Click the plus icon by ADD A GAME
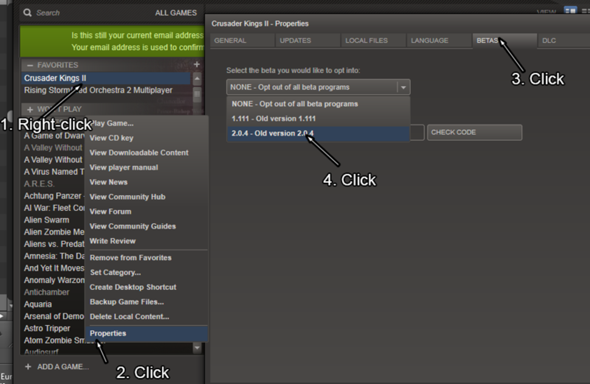Image resolution: width=590 pixels, height=384 pixels. click(x=28, y=367)
